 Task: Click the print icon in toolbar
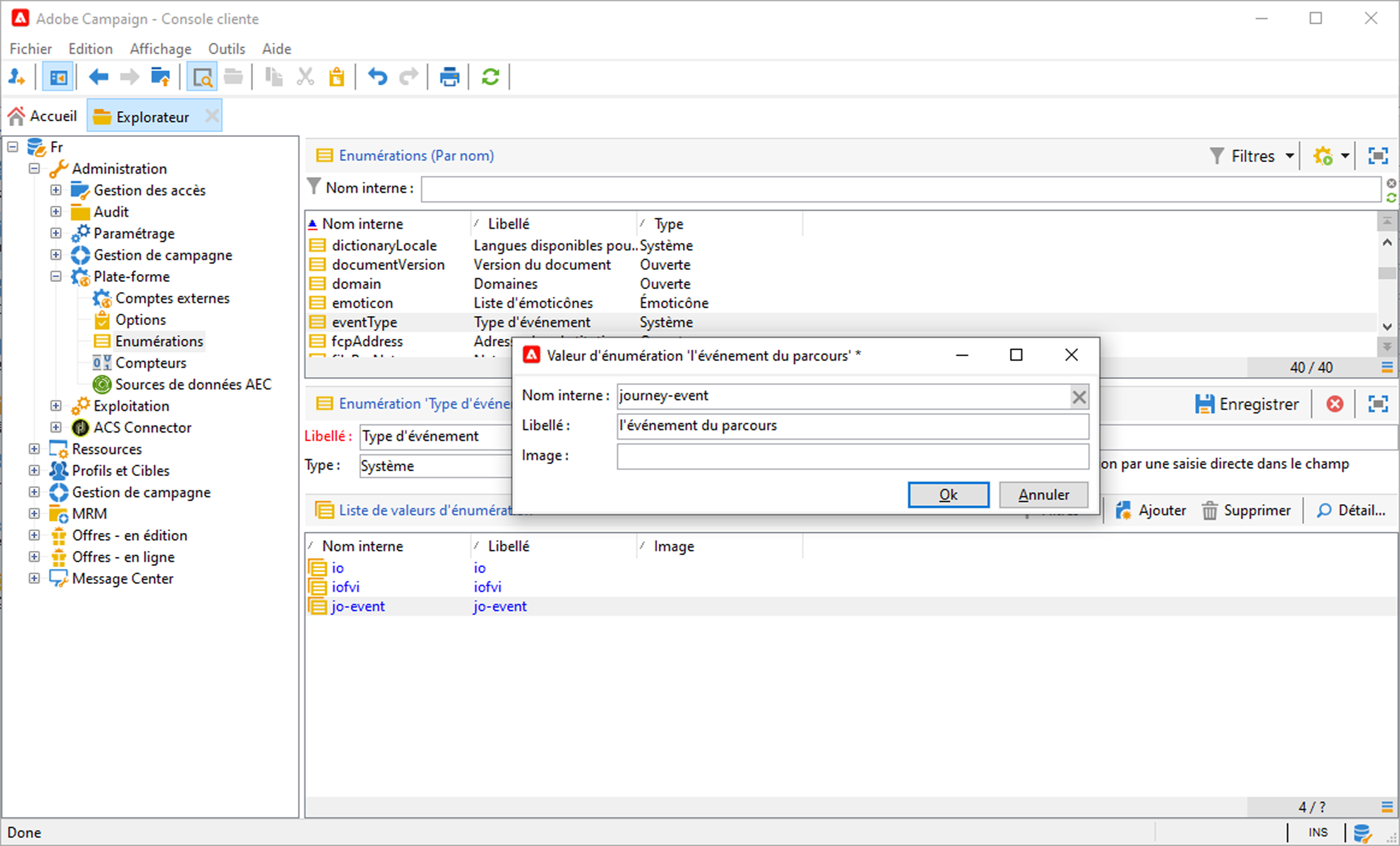click(449, 77)
